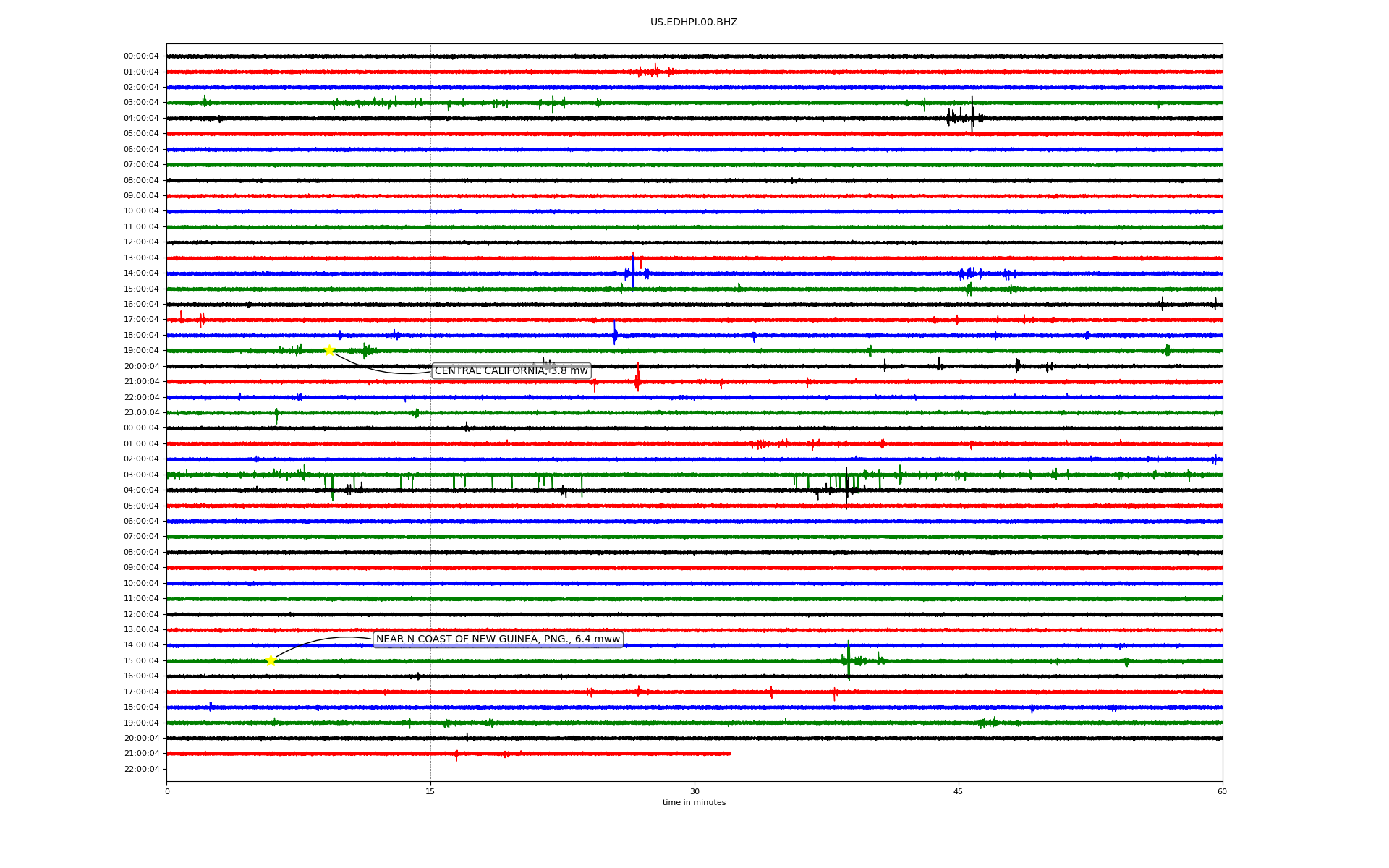Click the US.EDHPI.00.BHZ plot title

[x=694, y=22]
